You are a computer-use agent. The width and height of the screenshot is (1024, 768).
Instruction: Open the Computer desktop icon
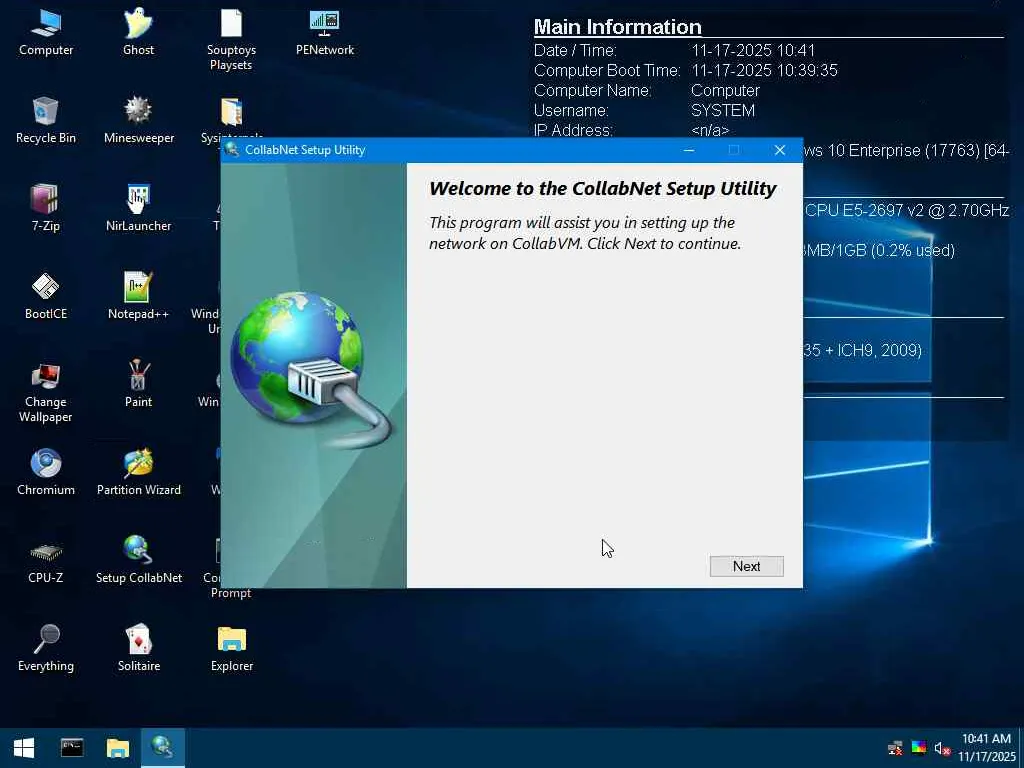pyautogui.click(x=46, y=33)
